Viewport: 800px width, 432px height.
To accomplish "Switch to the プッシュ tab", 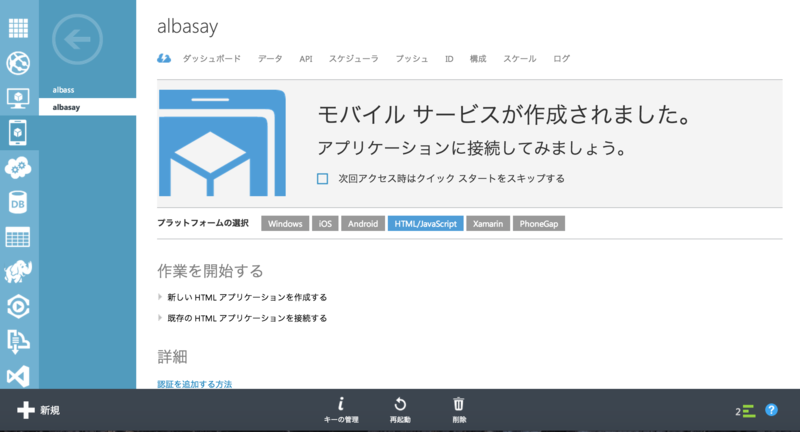I will pos(412,59).
